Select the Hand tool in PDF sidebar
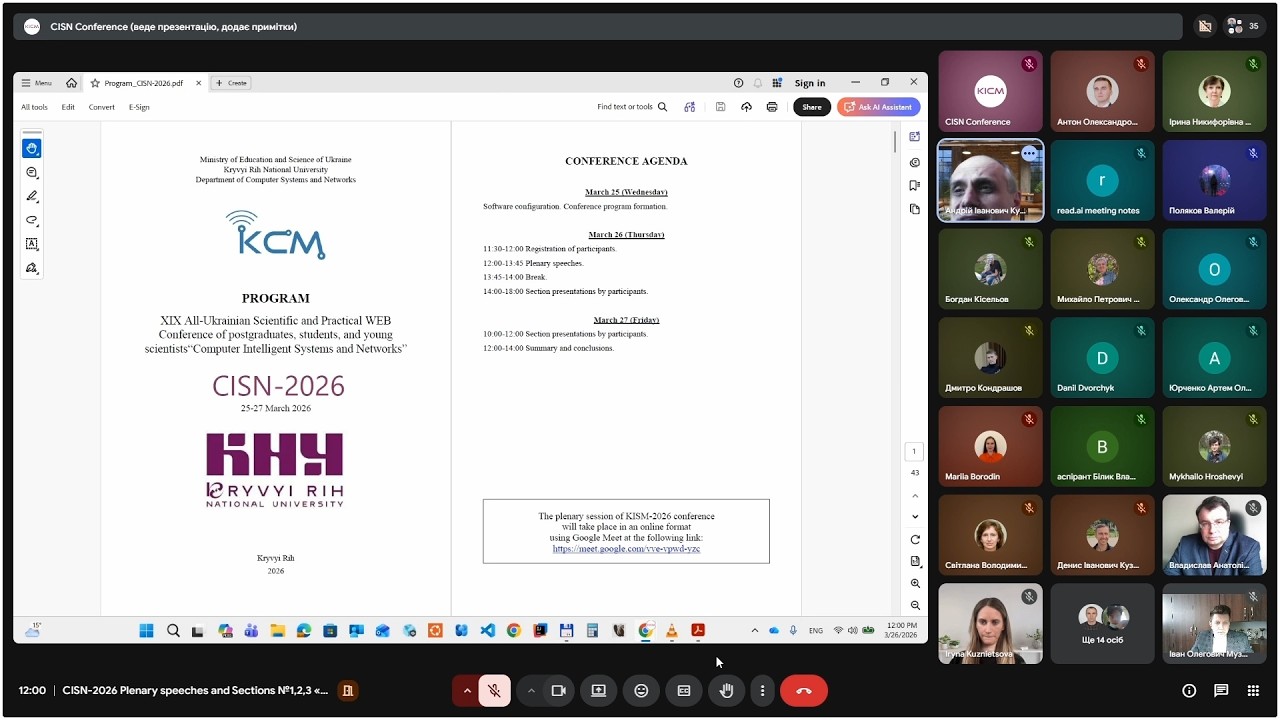This screenshot has height=720, width=1280. coord(32,148)
